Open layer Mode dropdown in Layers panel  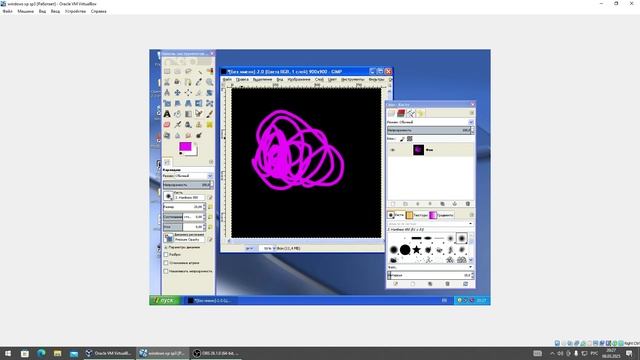pyautogui.click(x=430, y=122)
